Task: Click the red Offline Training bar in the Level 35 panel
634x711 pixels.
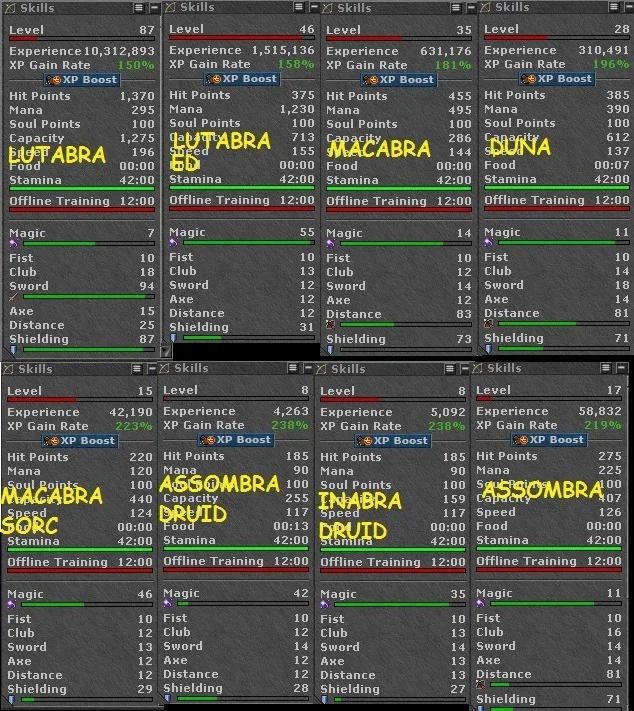Action: pyautogui.click(x=399, y=209)
